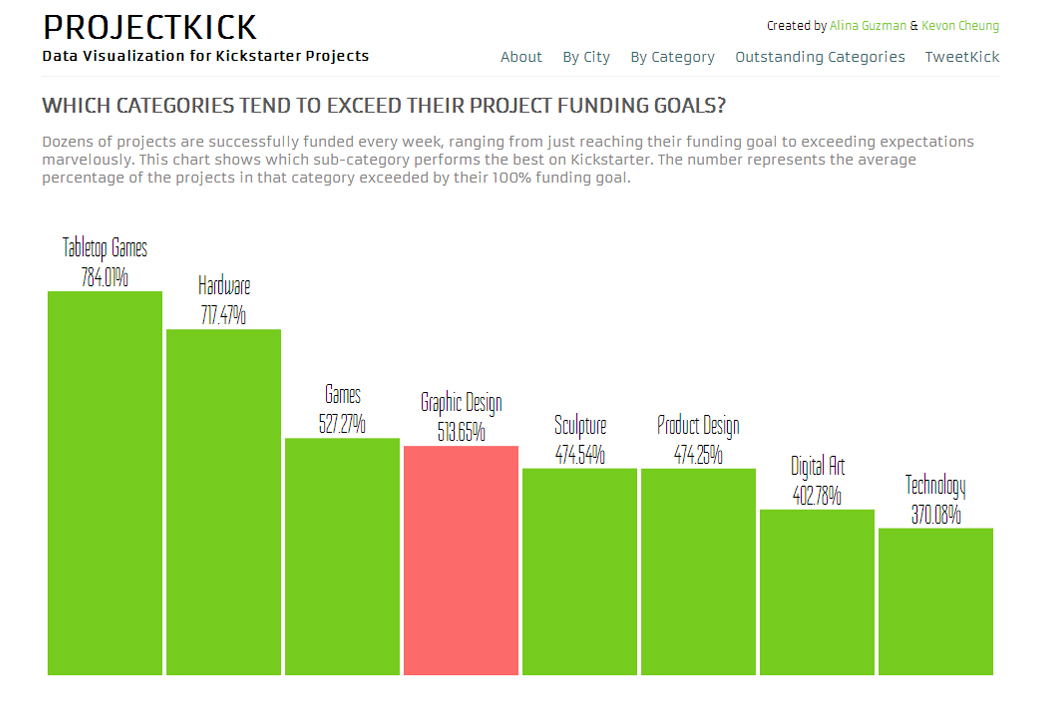Select the green Games bar
The height and width of the screenshot is (705, 1046).
342,556
